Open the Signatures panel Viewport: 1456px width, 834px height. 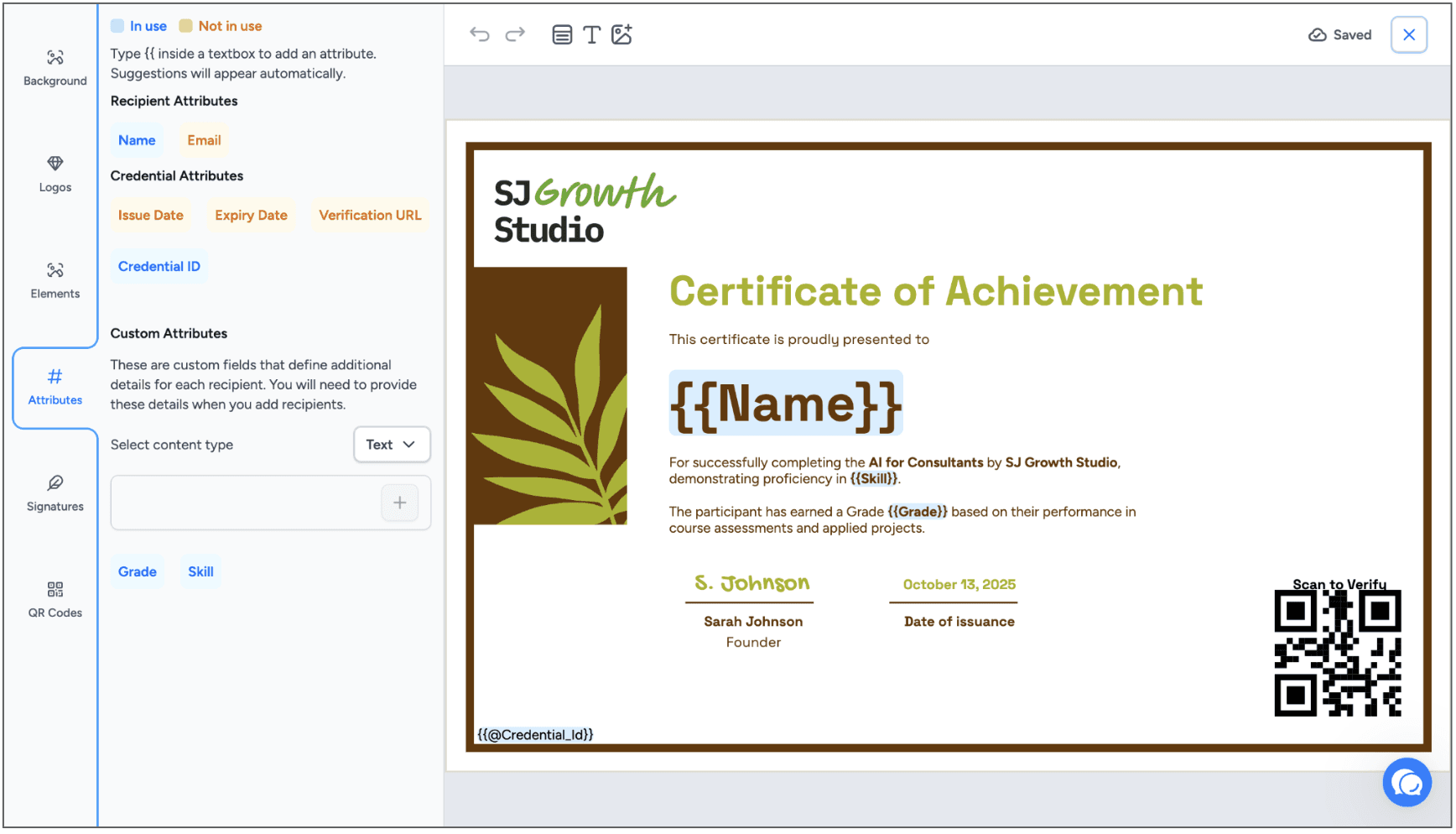[x=55, y=493]
